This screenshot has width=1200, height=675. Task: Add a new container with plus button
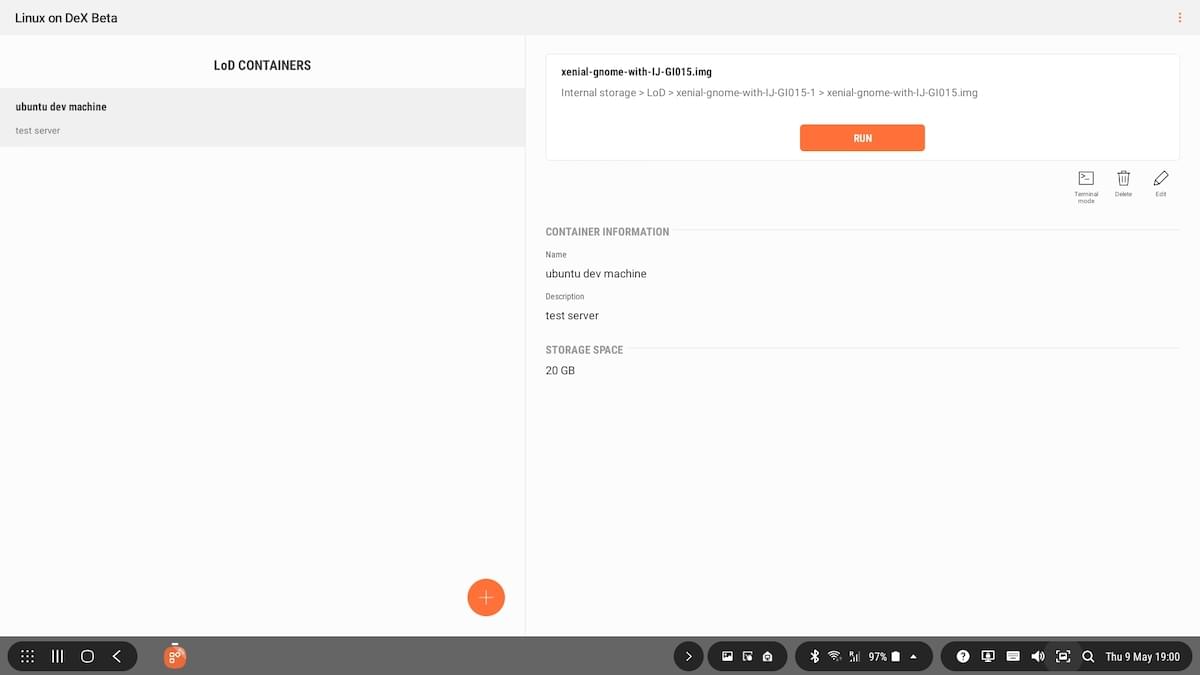pos(486,597)
